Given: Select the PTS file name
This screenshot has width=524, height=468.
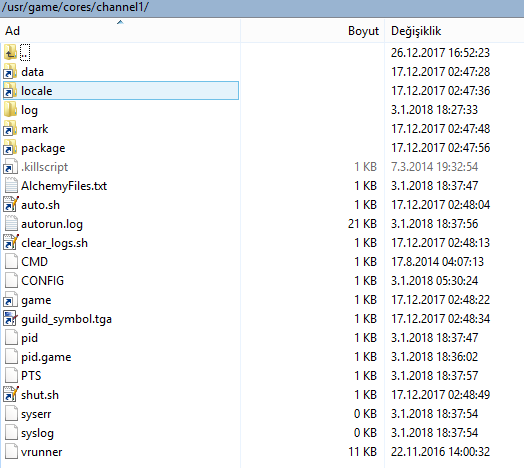Looking at the screenshot, I should pyautogui.click(x=31, y=376).
